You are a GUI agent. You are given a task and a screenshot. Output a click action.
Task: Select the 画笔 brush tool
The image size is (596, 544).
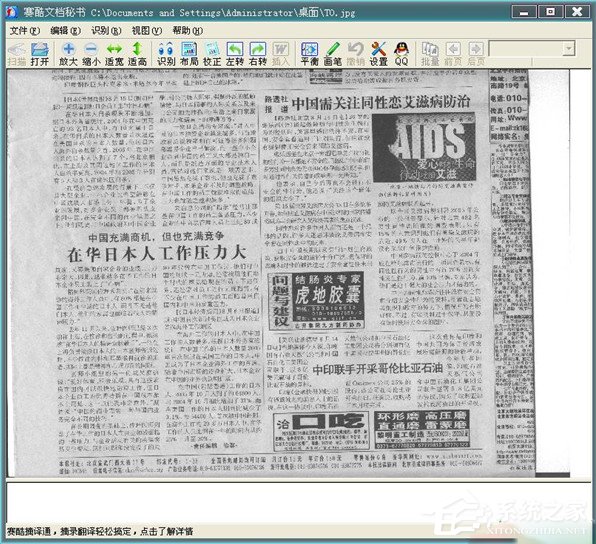coord(333,54)
